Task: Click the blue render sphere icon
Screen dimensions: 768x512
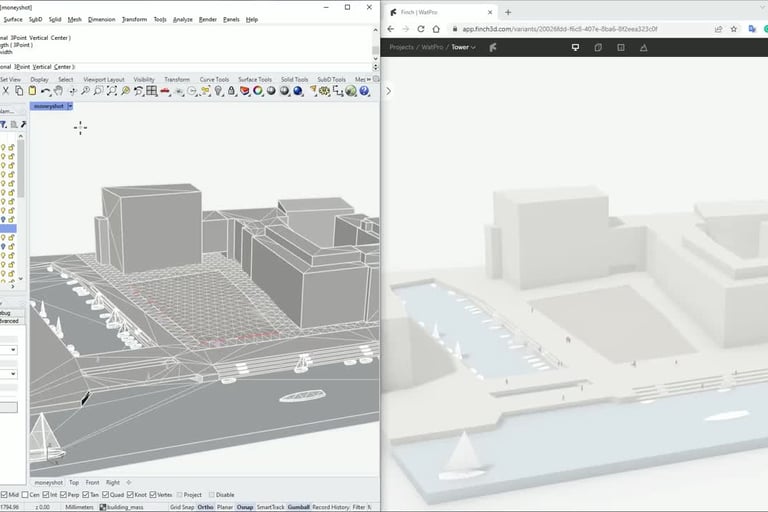Action: (298, 91)
